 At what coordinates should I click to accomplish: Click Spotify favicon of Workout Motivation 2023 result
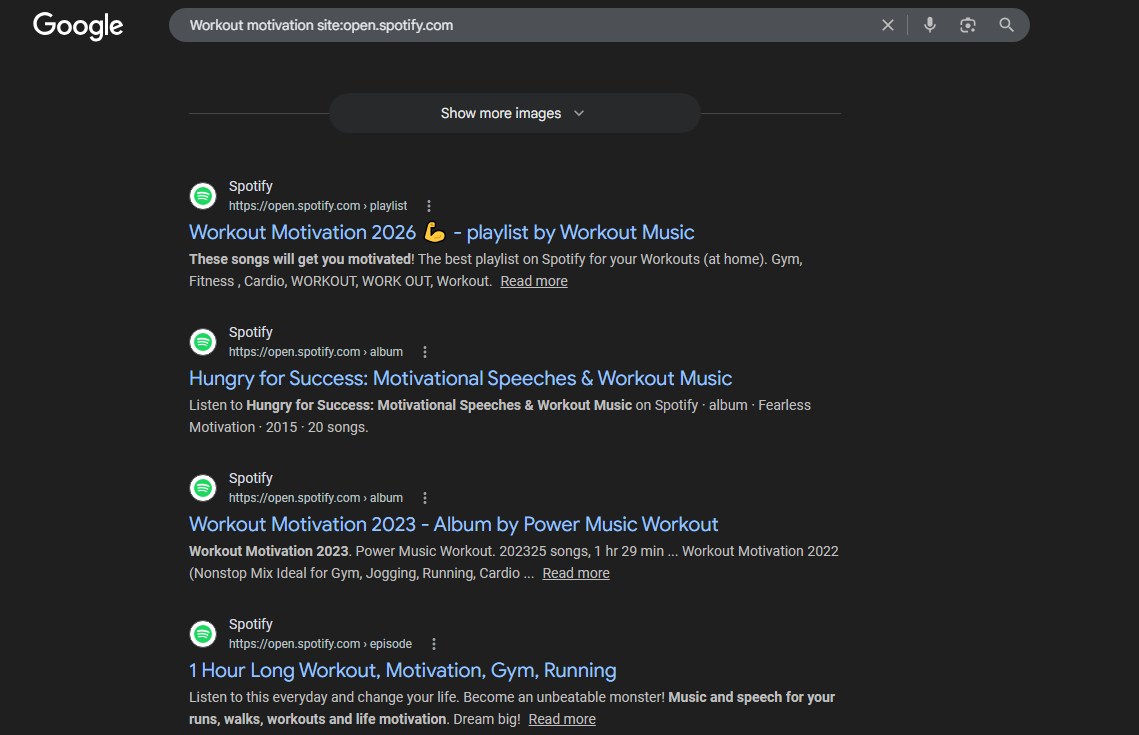pyautogui.click(x=203, y=488)
